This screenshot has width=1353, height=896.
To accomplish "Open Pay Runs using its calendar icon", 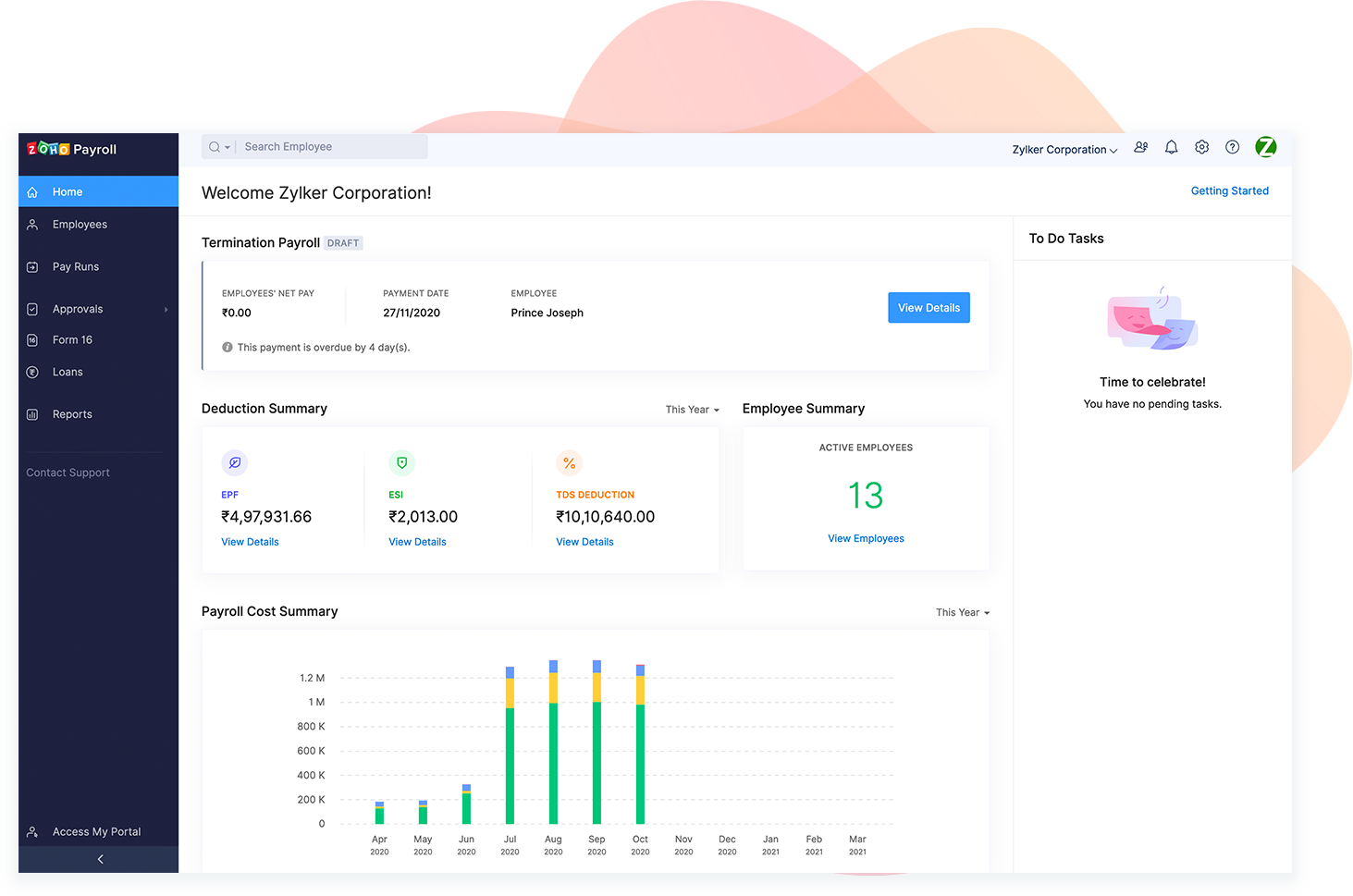I will [32, 266].
